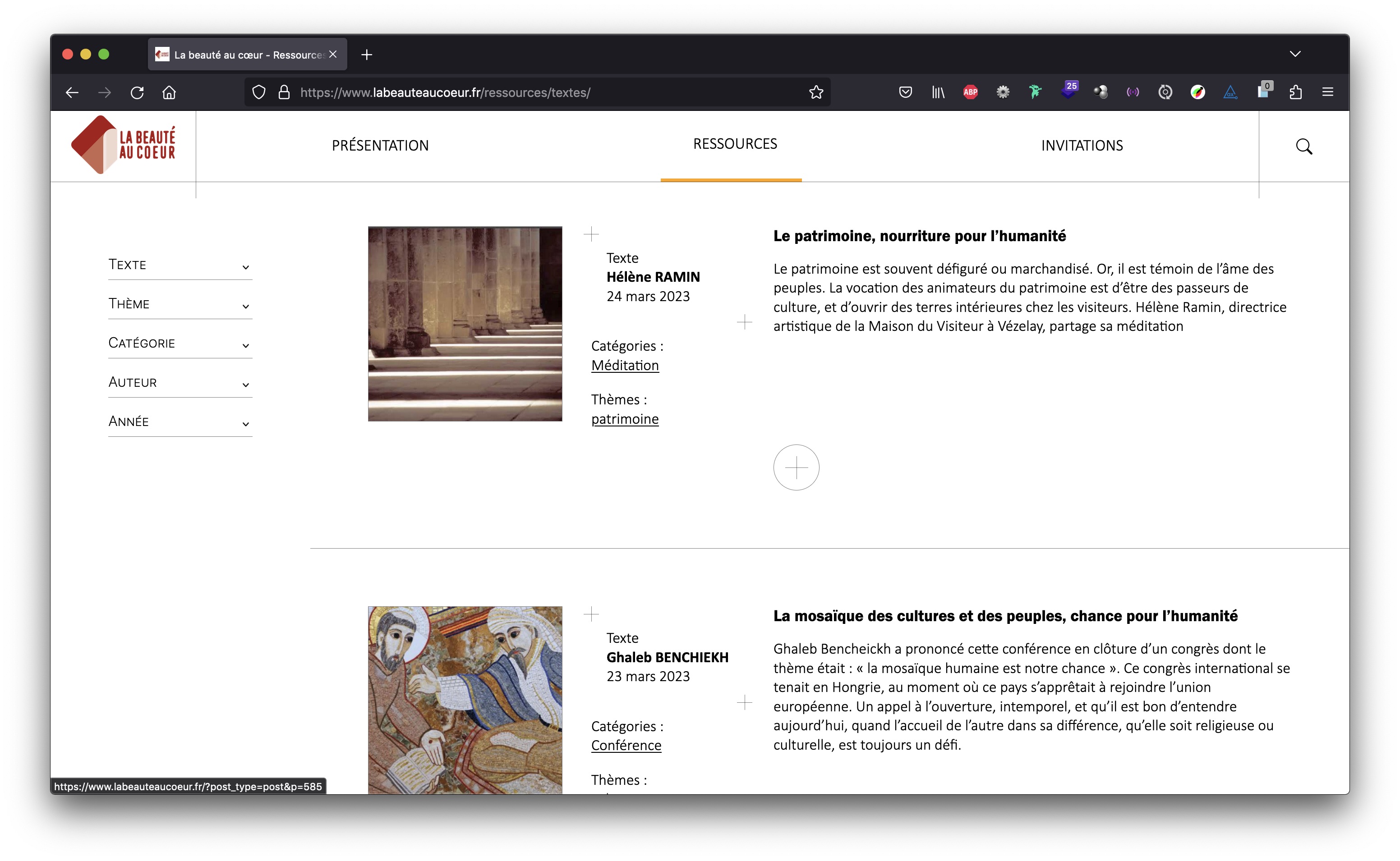The height and width of the screenshot is (861, 1400).
Task: View site security padlock info
Action: click(x=284, y=92)
